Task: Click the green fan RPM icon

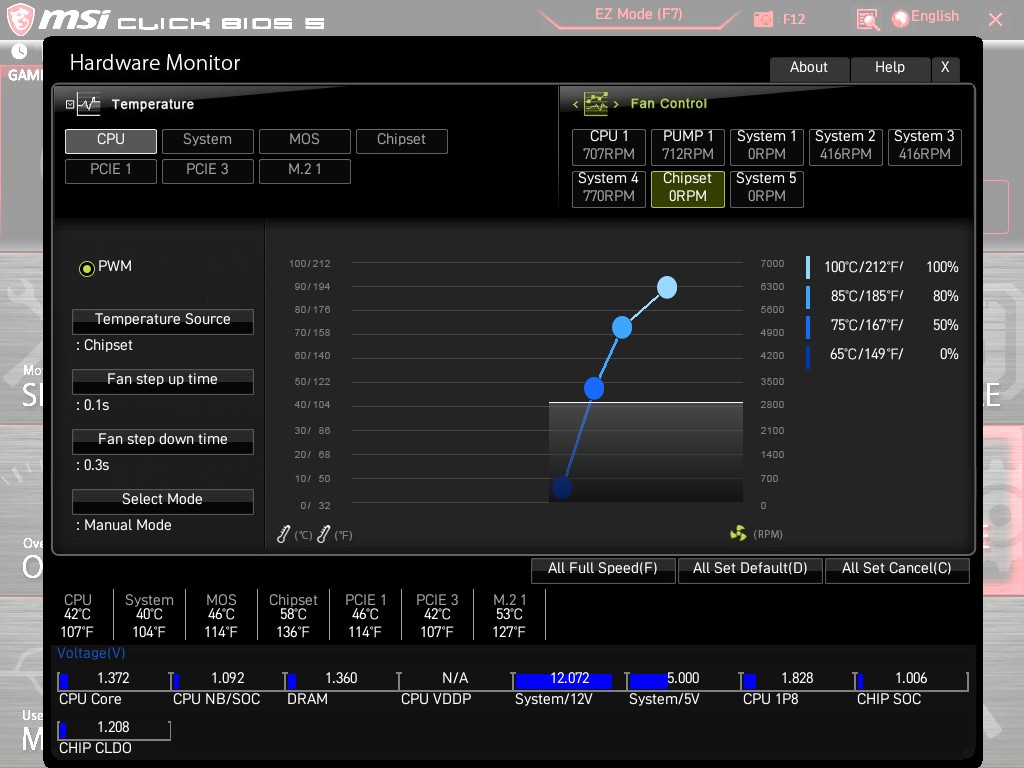Action: pyautogui.click(x=738, y=534)
